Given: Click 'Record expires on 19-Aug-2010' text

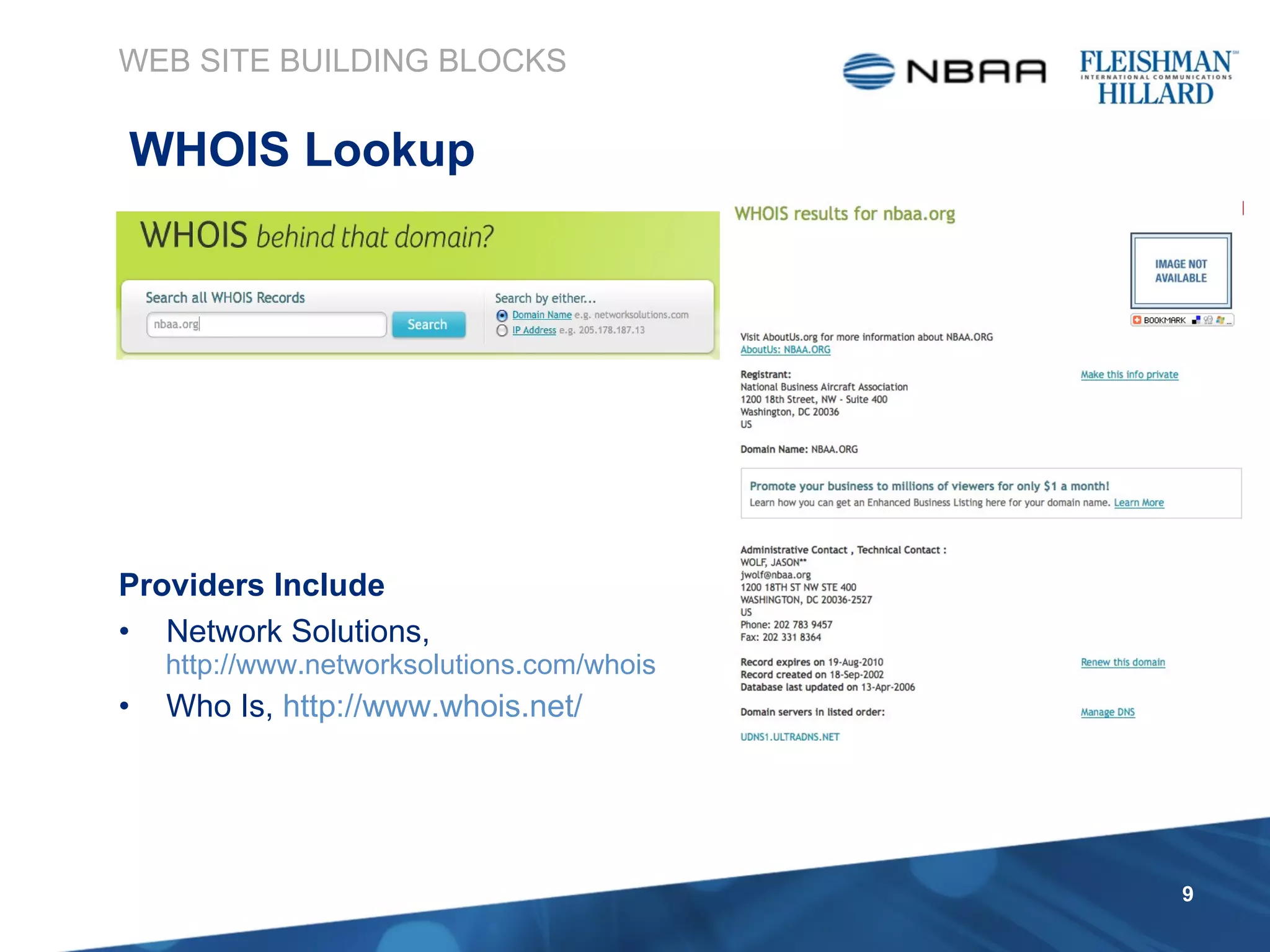Looking at the screenshot, I should [x=812, y=662].
